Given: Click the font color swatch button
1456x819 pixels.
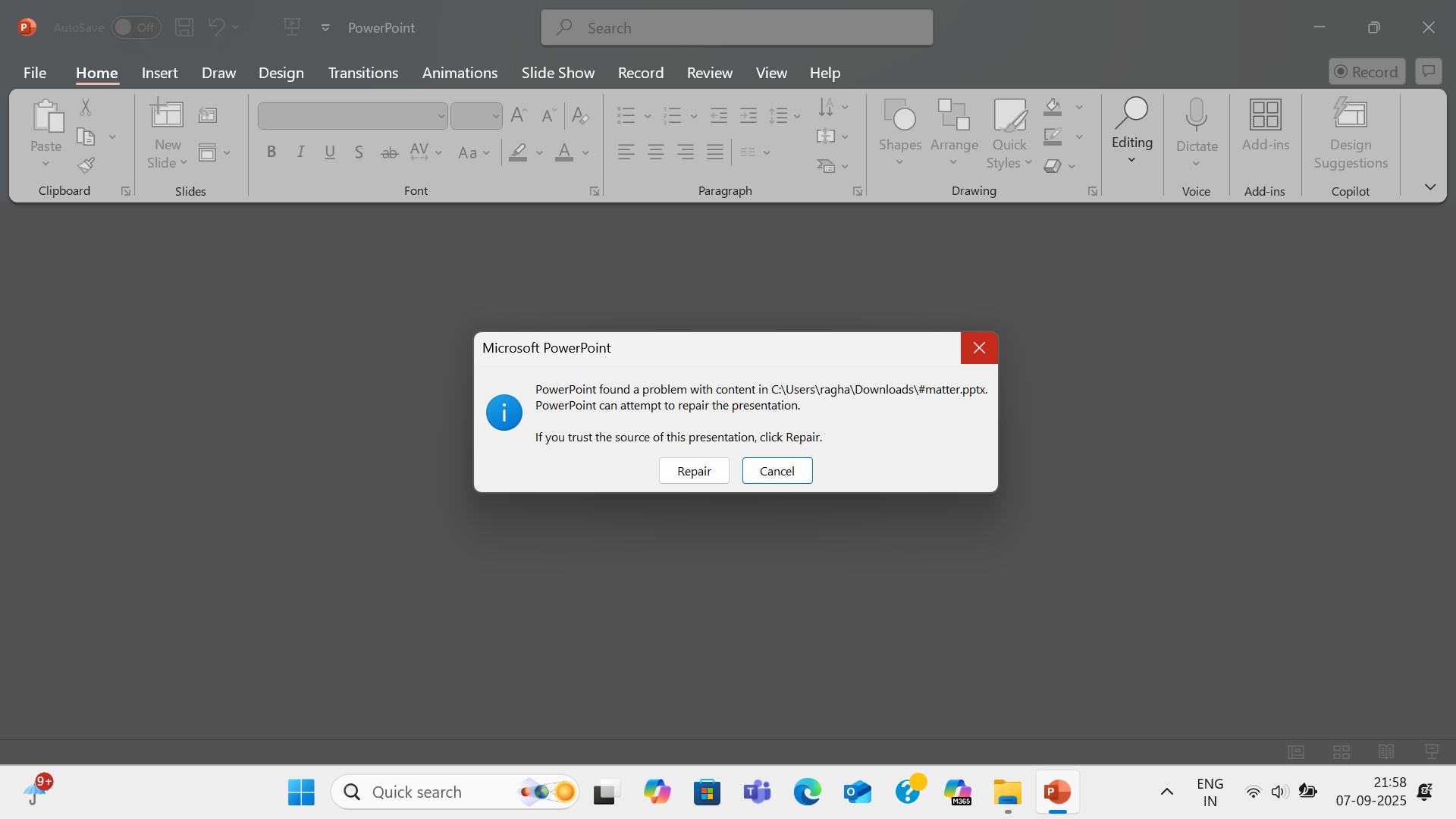Looking at the screenshot, I should (563, 152).
